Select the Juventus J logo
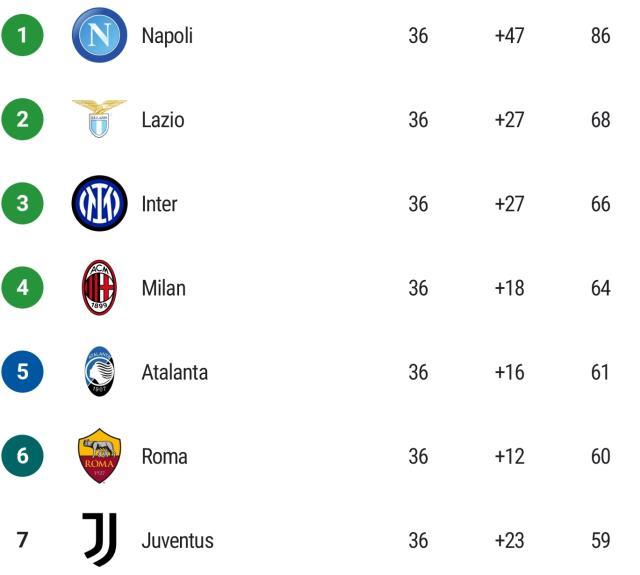 [x=99, y=540]
